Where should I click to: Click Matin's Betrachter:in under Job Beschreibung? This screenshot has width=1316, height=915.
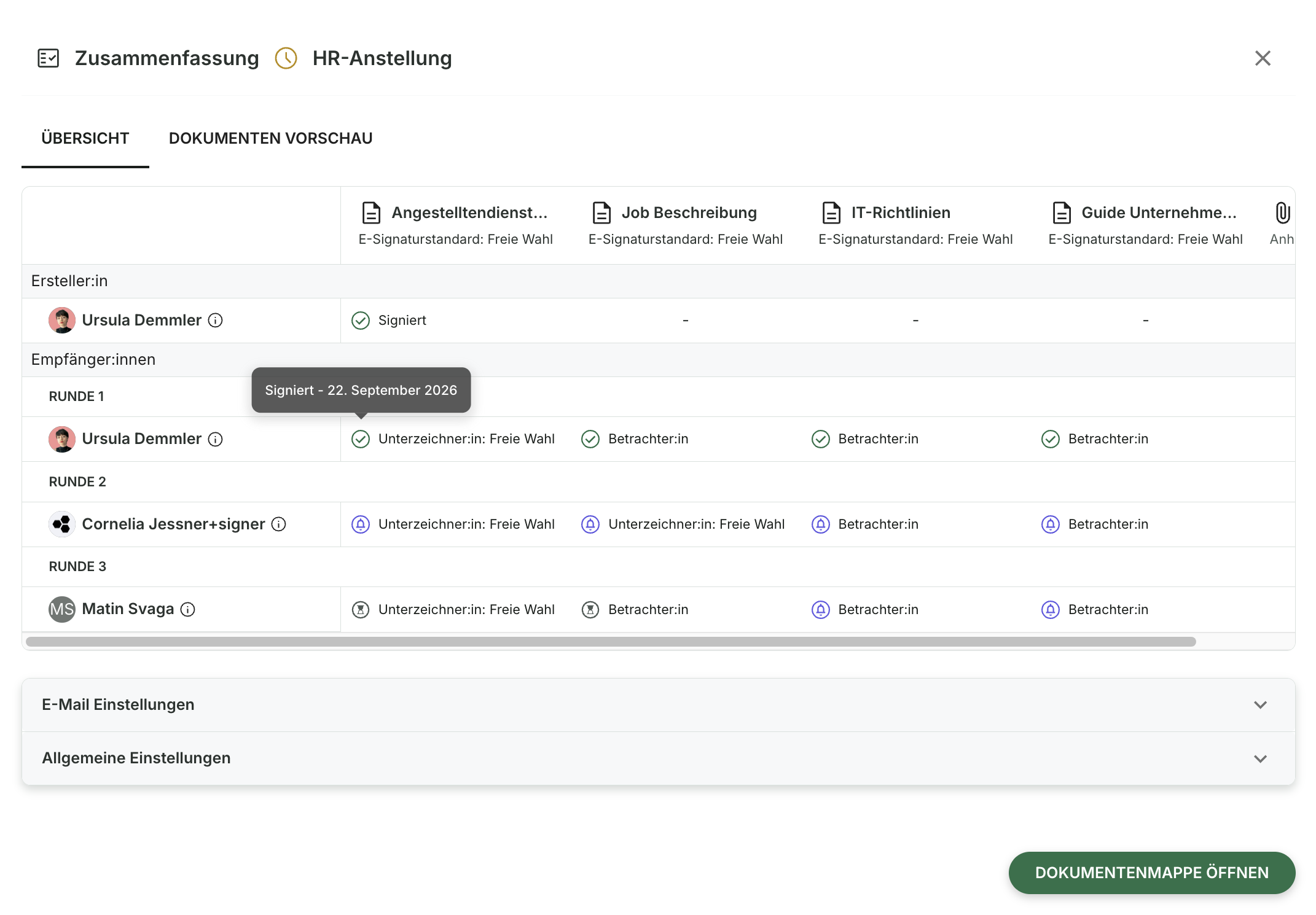[648, 610]
